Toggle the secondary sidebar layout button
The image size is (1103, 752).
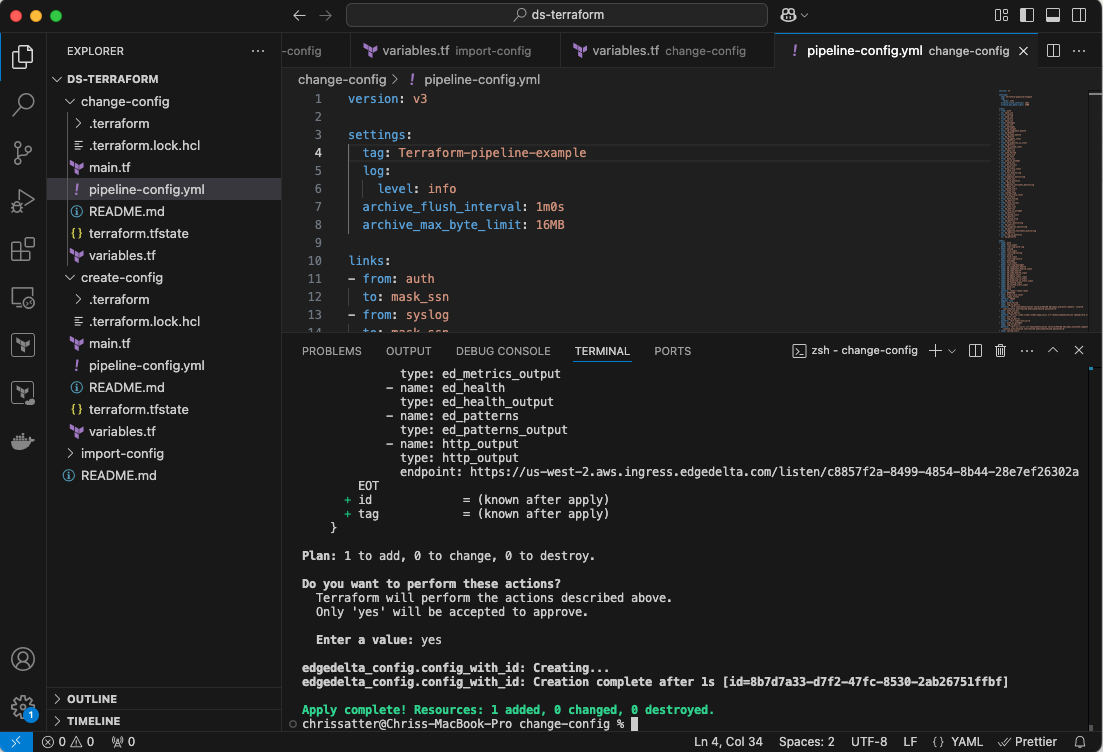tap(1079, 15)
